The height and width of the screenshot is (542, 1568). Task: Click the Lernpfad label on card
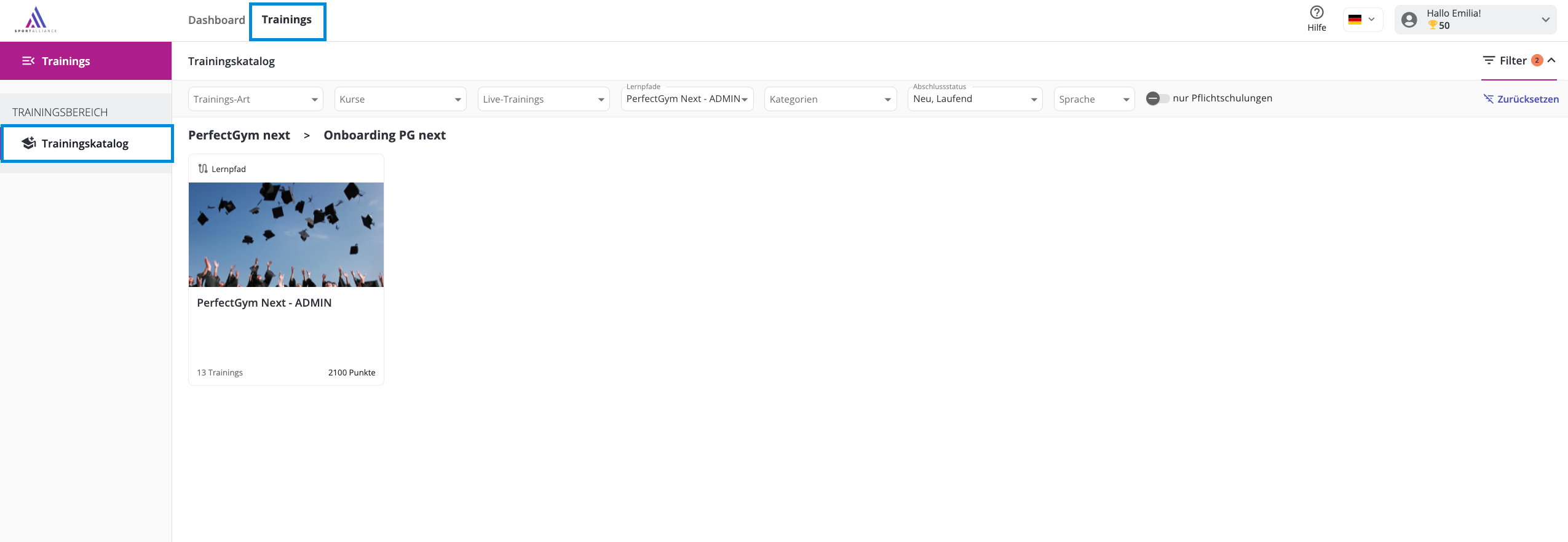[x=229, y=169]
